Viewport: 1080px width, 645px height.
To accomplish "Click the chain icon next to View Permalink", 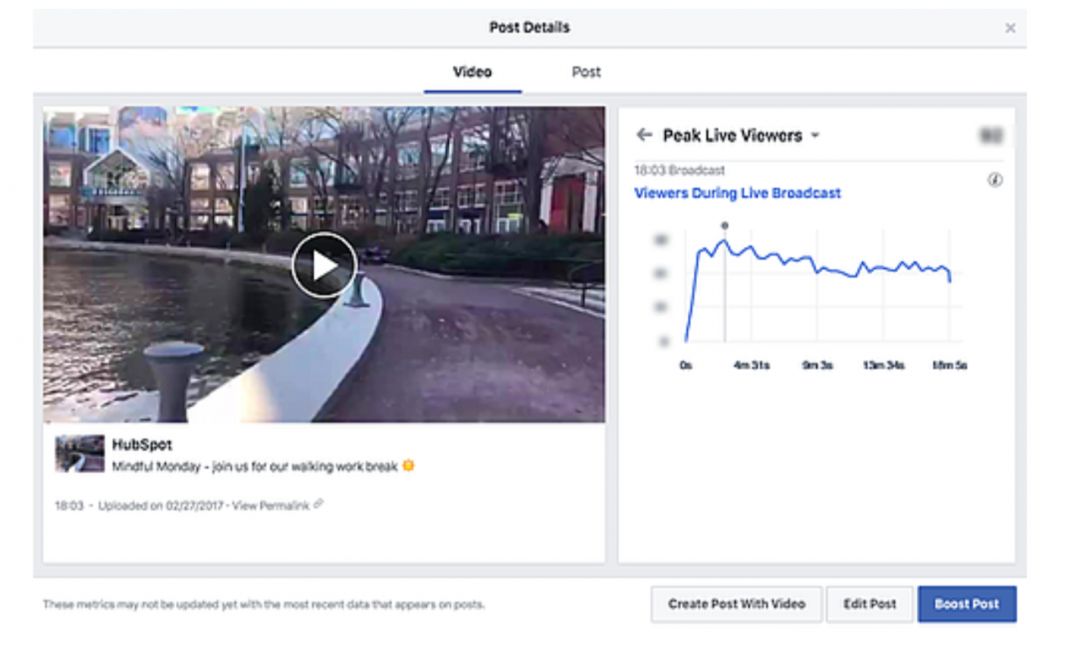I will [x=319, y=505].
